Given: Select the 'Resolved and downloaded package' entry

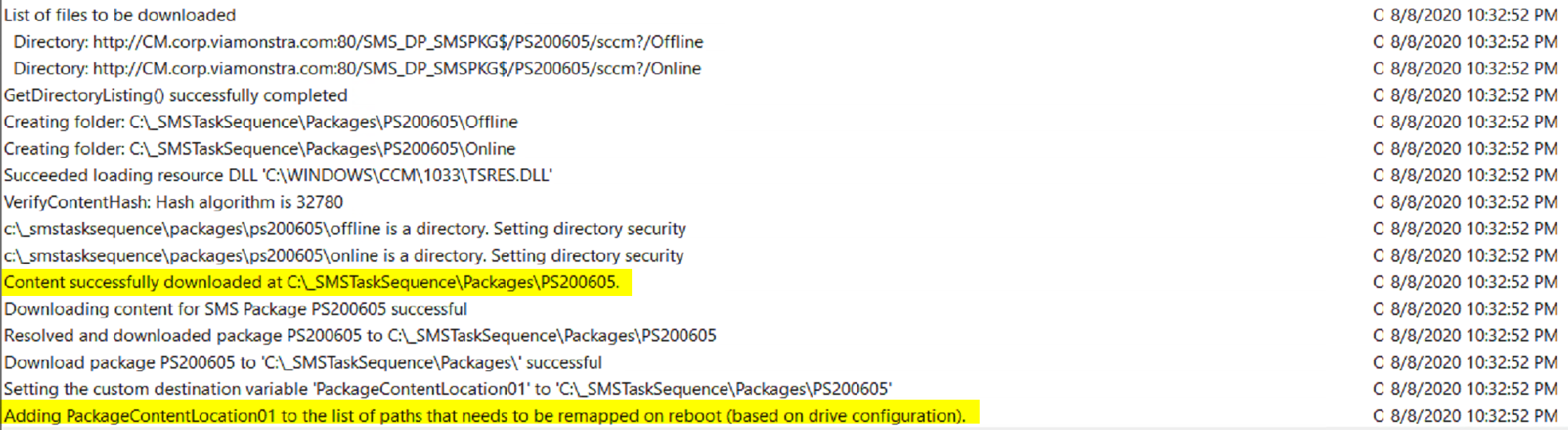Looking at the screenshot, I should pos(360,336).
